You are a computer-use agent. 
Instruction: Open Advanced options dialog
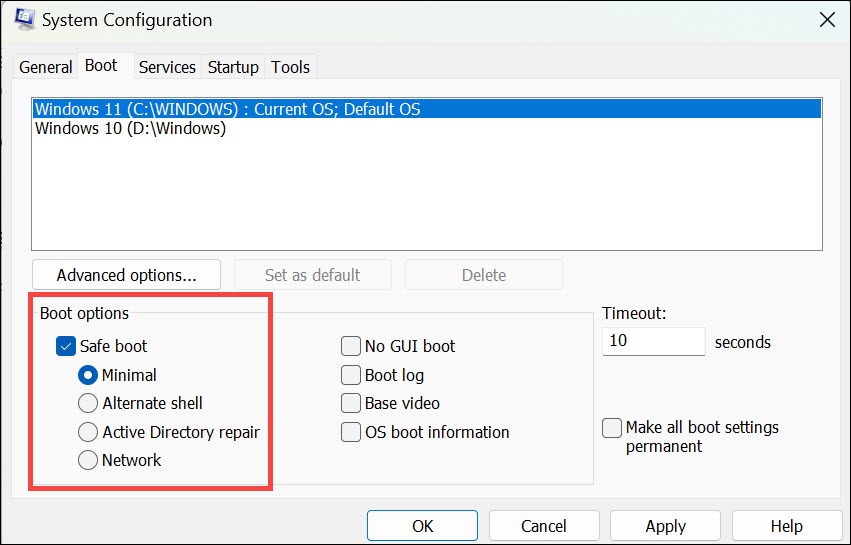[126, 275]
